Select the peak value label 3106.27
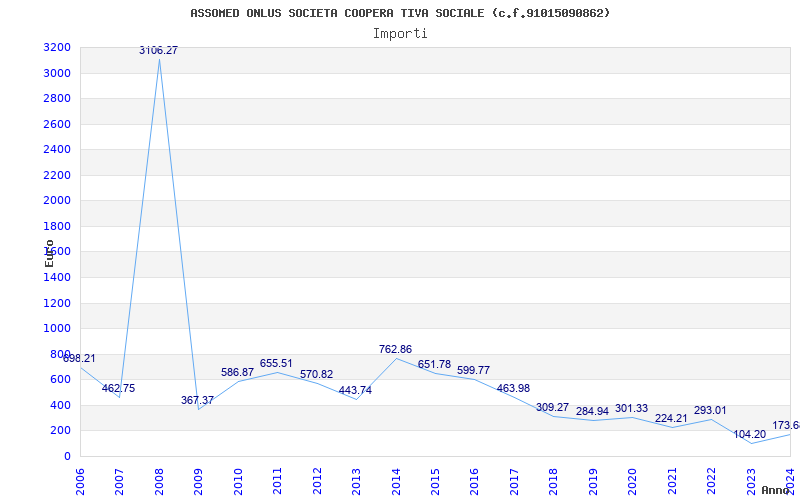The image size is (800, 500). pos(159,51)
